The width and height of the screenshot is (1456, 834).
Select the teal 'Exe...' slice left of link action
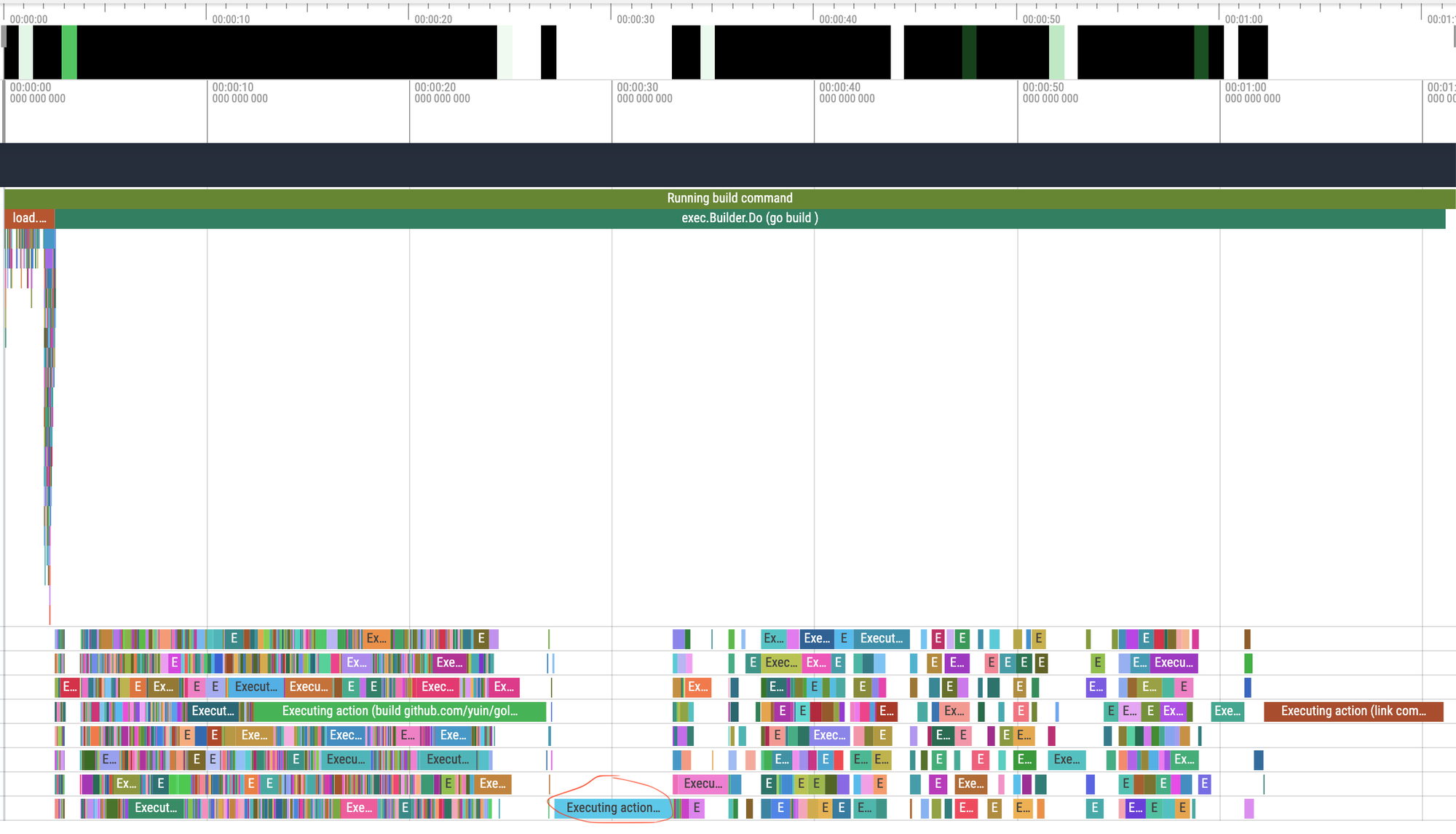pyautogui.click(x=1227, y=711)
